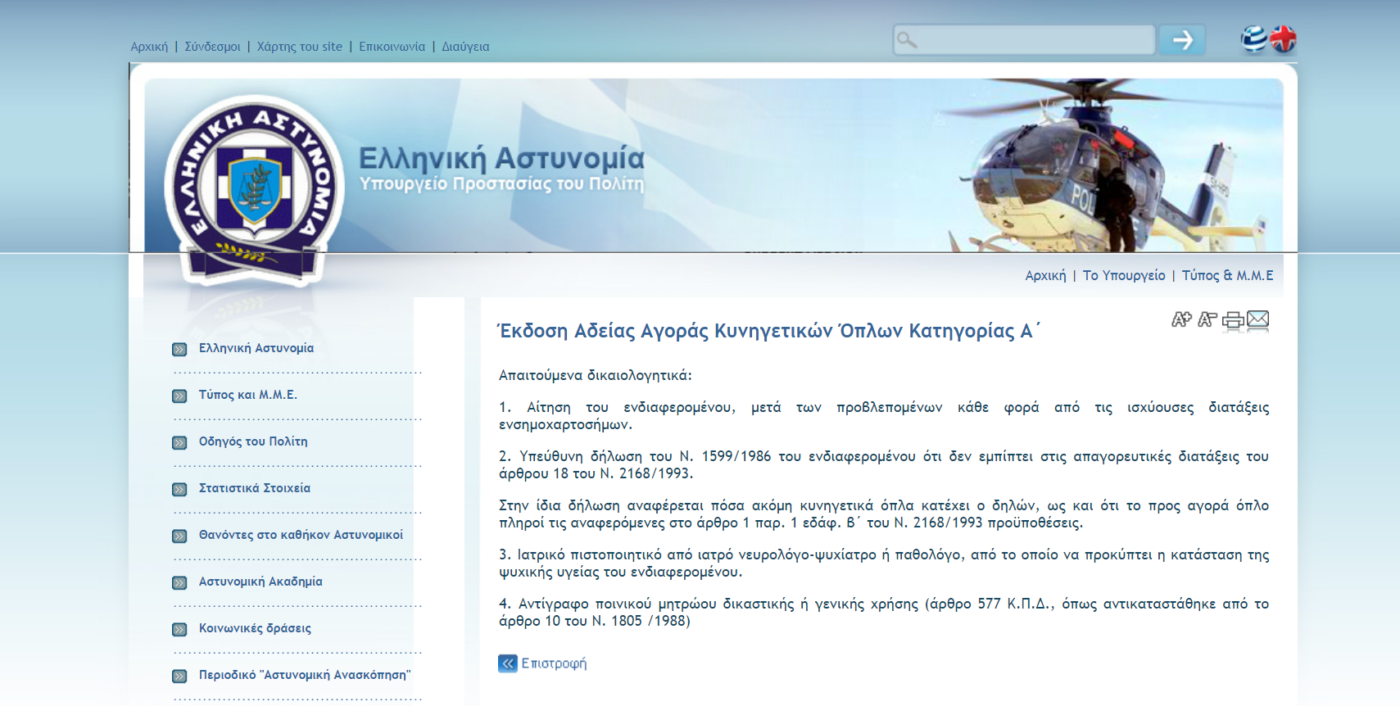Click the Ελληνική Αστυνομία banner title
This screenshot has height=706, width=1400.
point(502,158)
